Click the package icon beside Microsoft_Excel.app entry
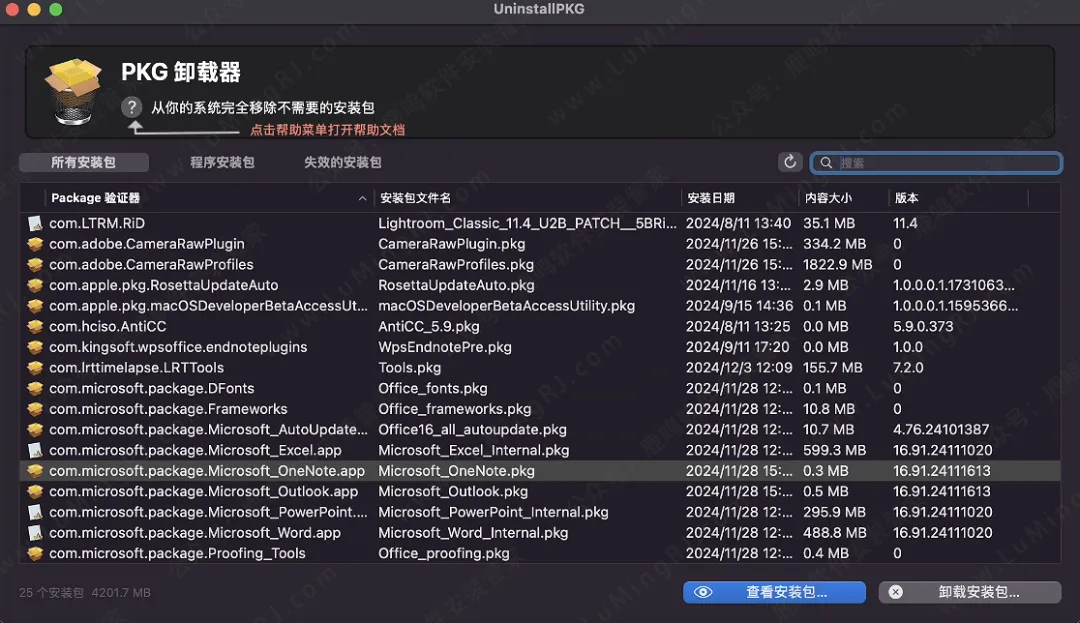 (36, 450)
